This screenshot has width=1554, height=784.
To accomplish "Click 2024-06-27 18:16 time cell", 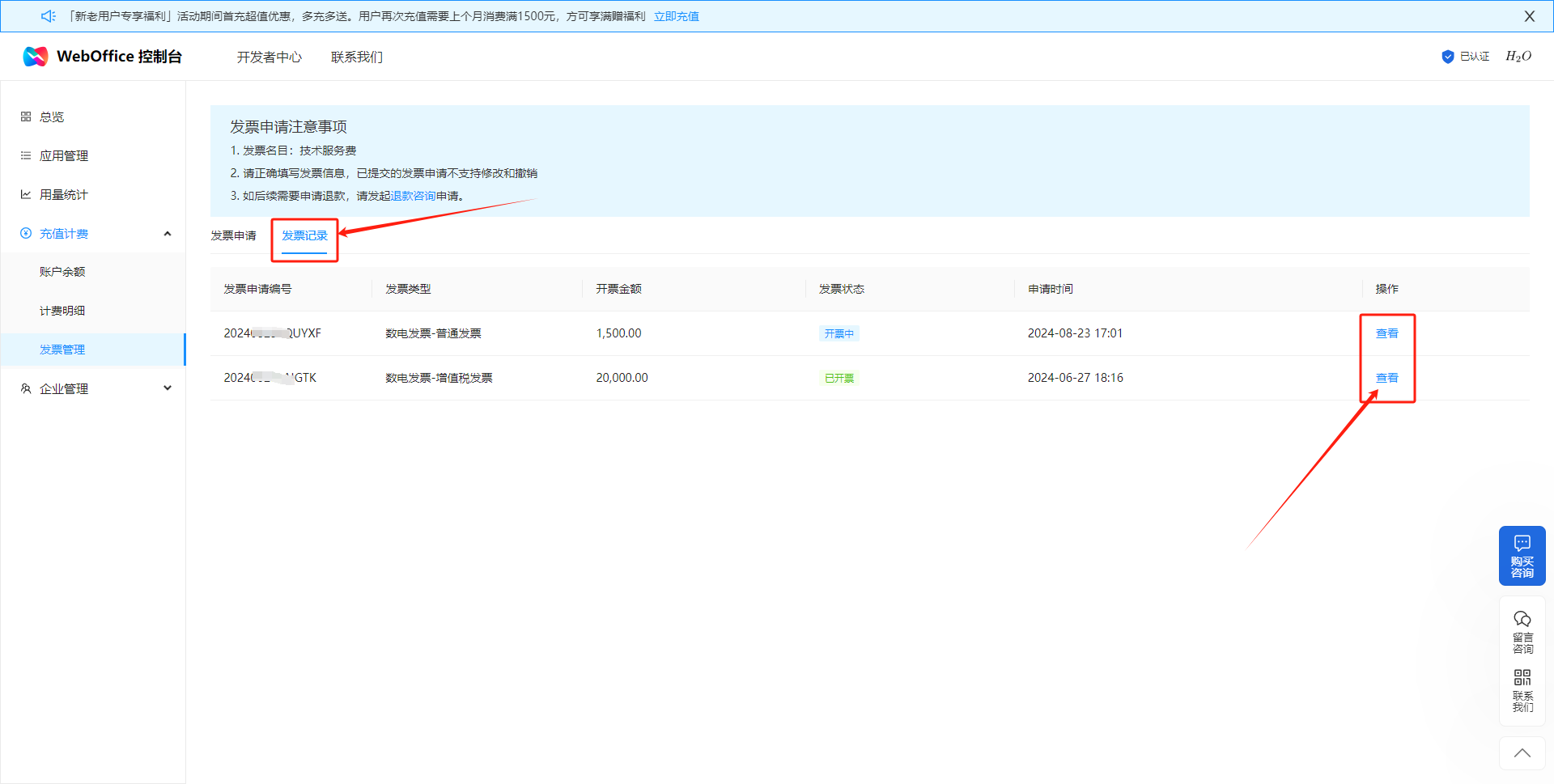I will pos(1076,378).
